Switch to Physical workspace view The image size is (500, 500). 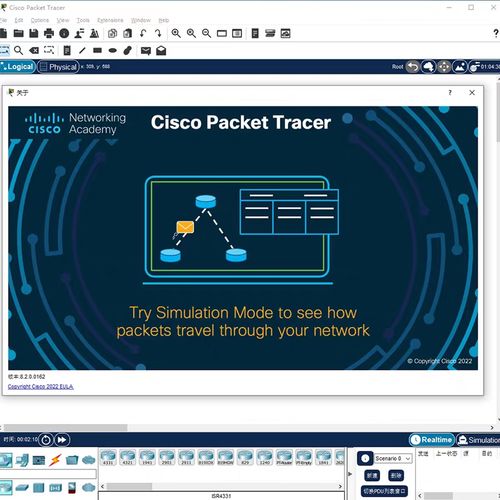pyautogui.click(x=58, y=67)
